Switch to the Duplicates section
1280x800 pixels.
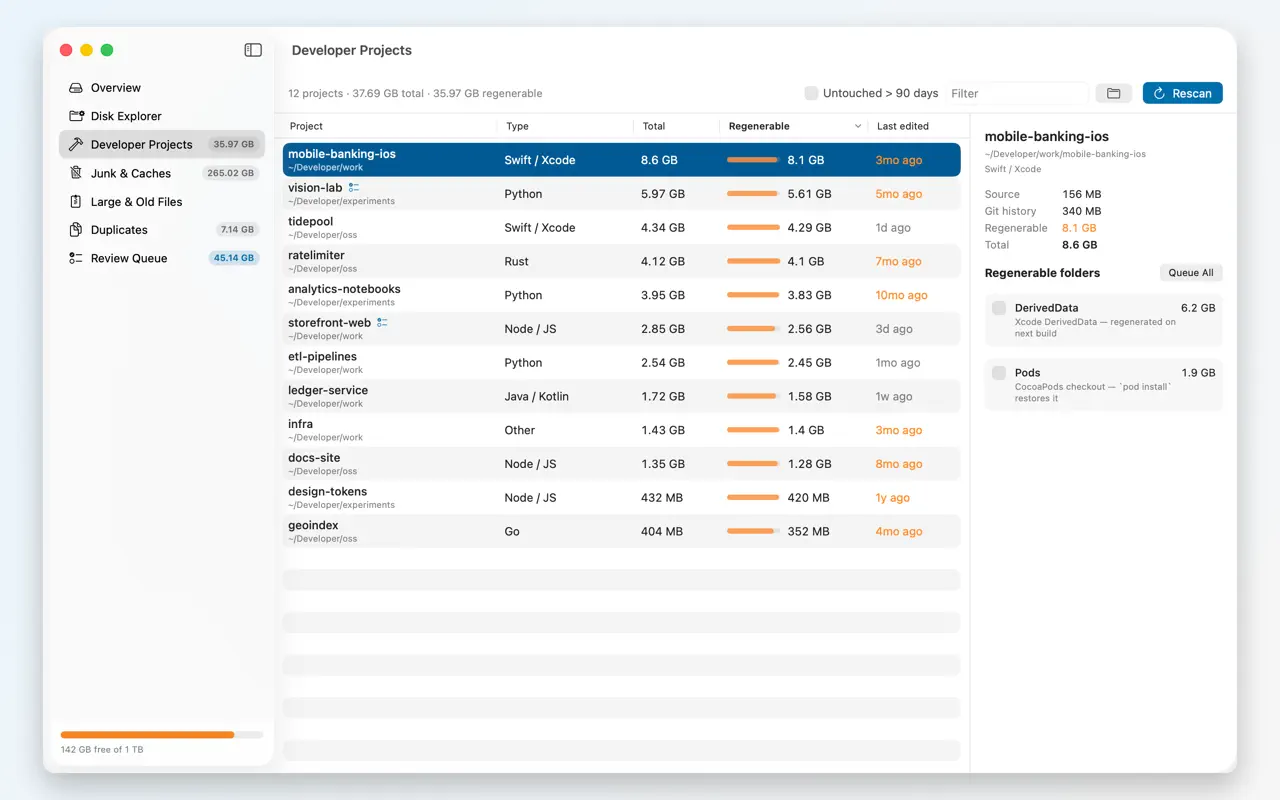(x=162, y=230)
